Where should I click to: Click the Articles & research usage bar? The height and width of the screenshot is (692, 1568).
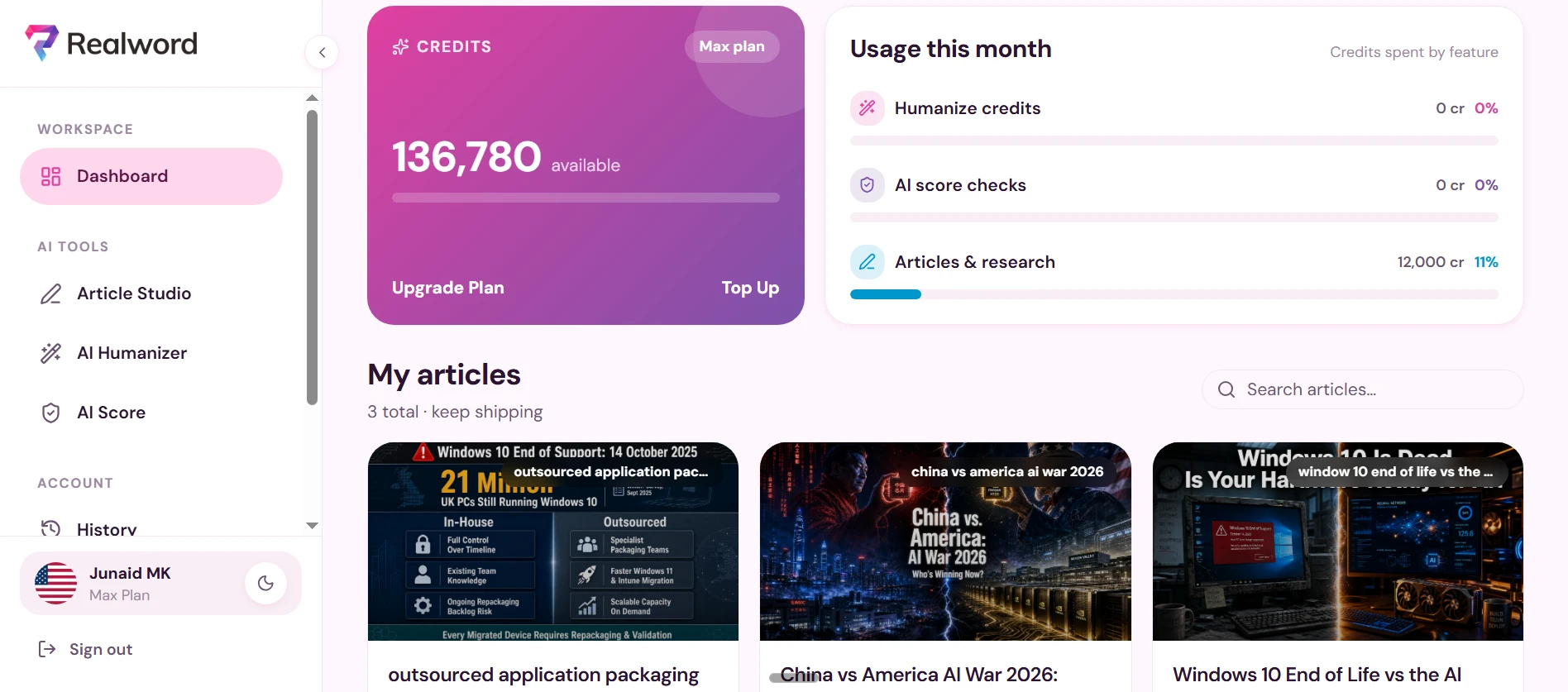tap(1174, 294)
